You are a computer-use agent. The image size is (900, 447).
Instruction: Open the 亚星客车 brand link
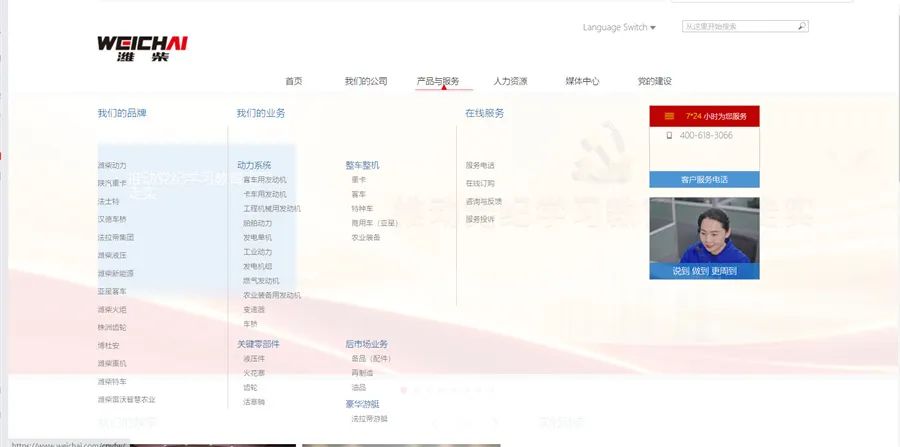(112, 291)
